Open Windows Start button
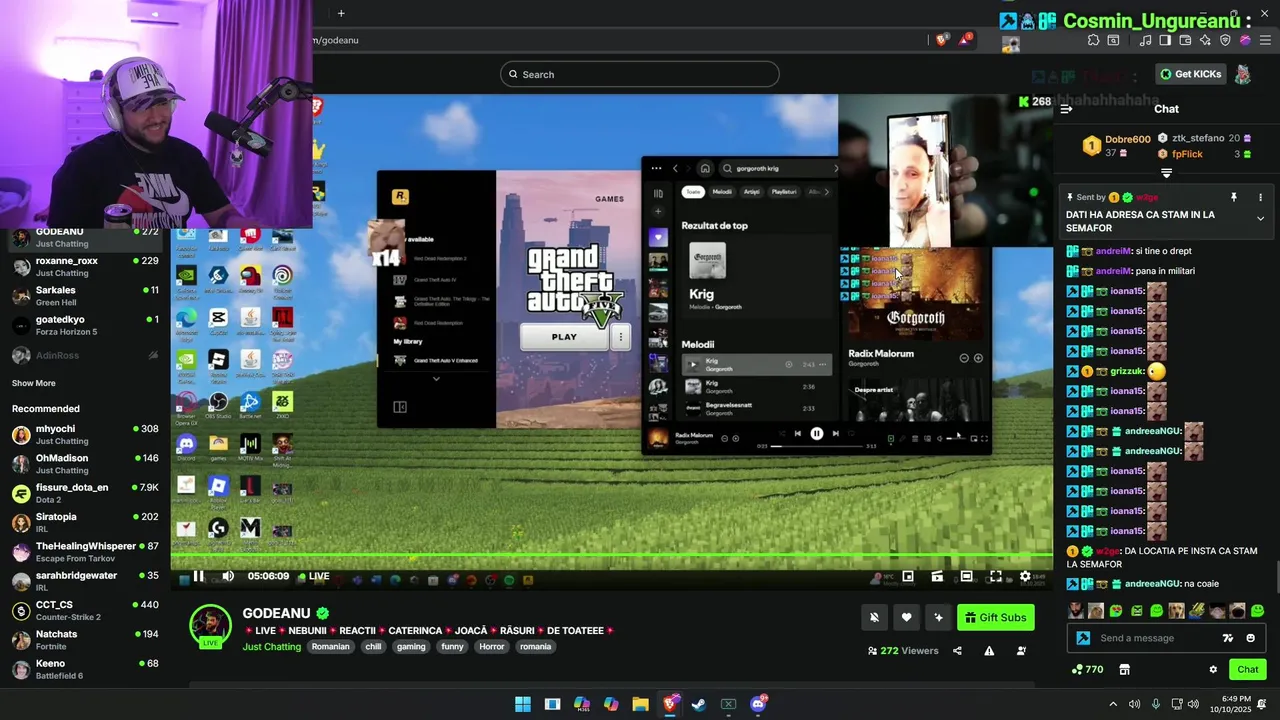This screenshot has width=1280, height=720. (x=523, y=704)
